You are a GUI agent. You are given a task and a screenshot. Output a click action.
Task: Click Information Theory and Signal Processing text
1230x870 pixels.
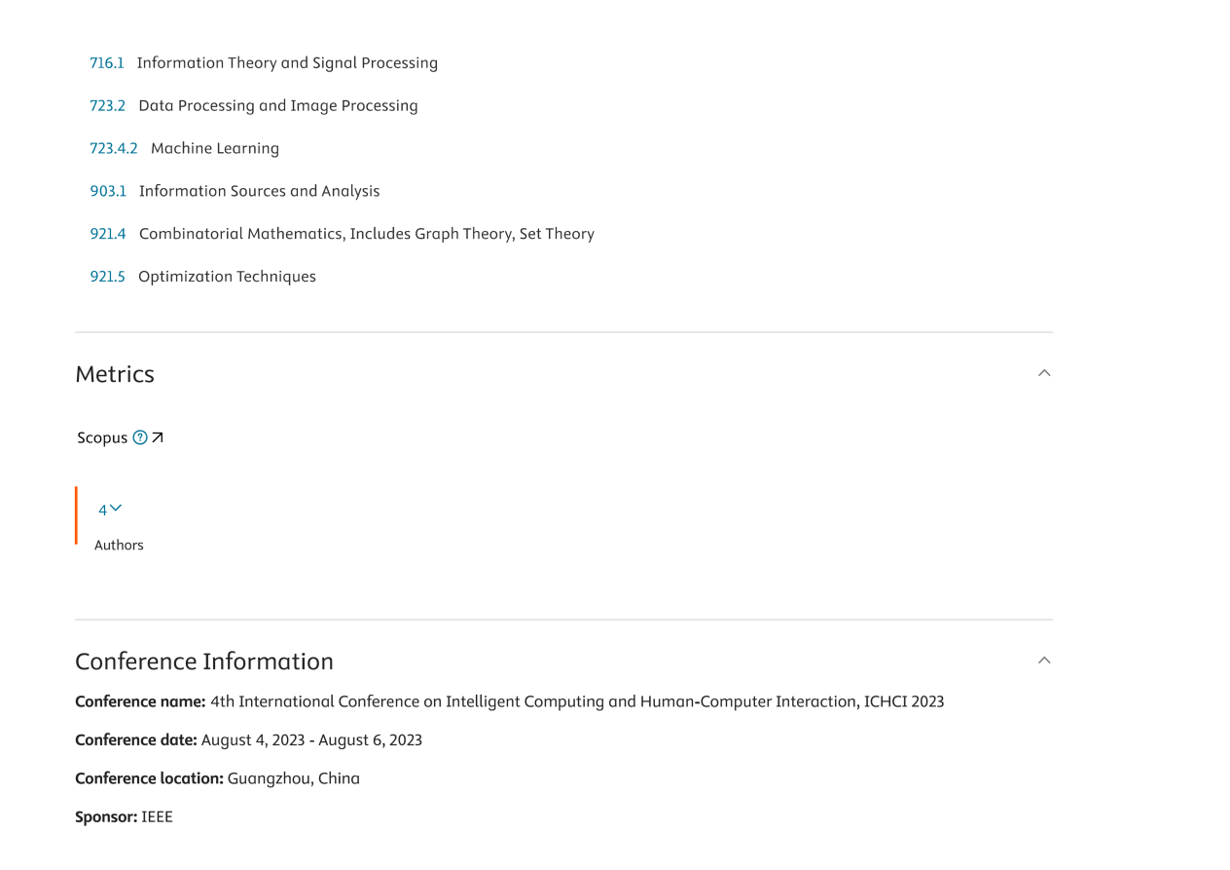pos(287,63)
